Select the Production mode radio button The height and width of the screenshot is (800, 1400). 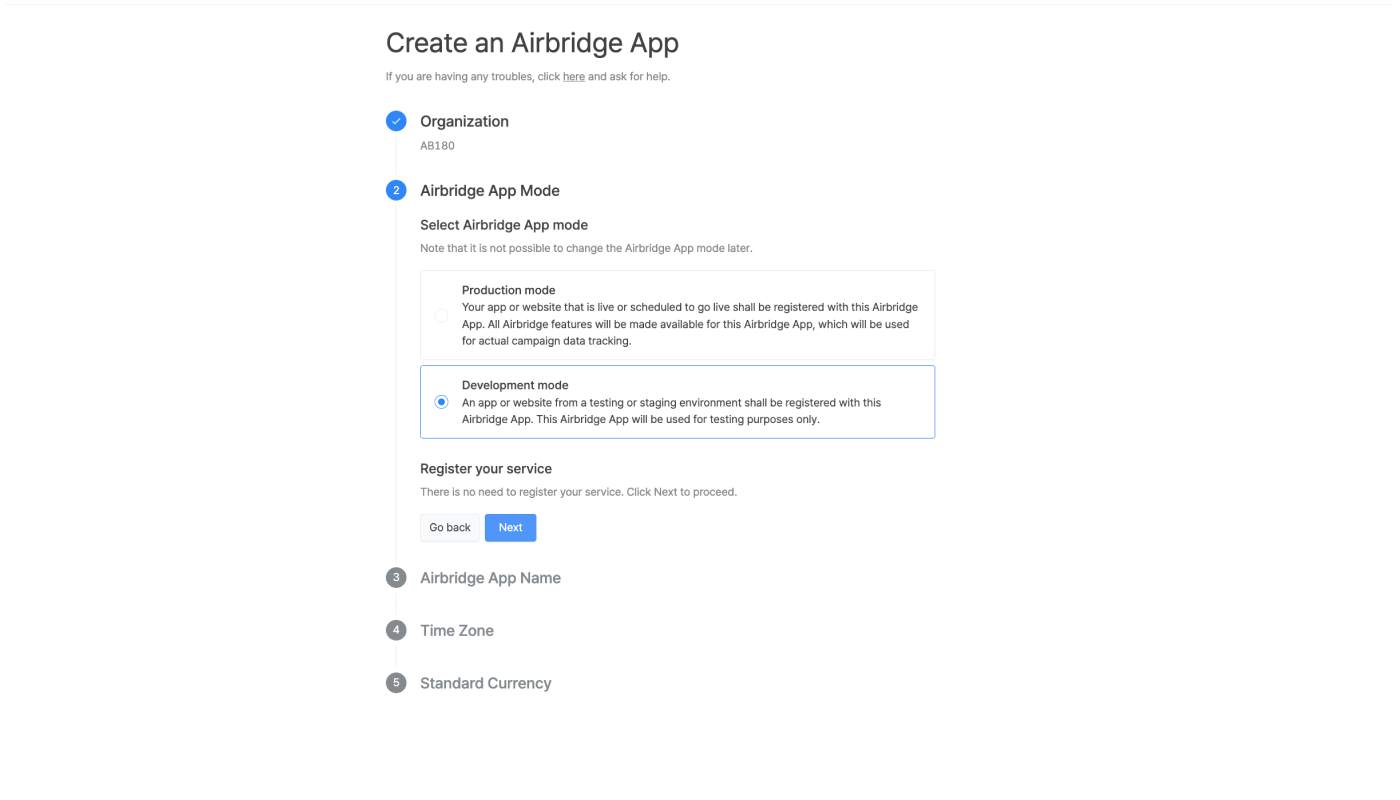pos(441,315)
